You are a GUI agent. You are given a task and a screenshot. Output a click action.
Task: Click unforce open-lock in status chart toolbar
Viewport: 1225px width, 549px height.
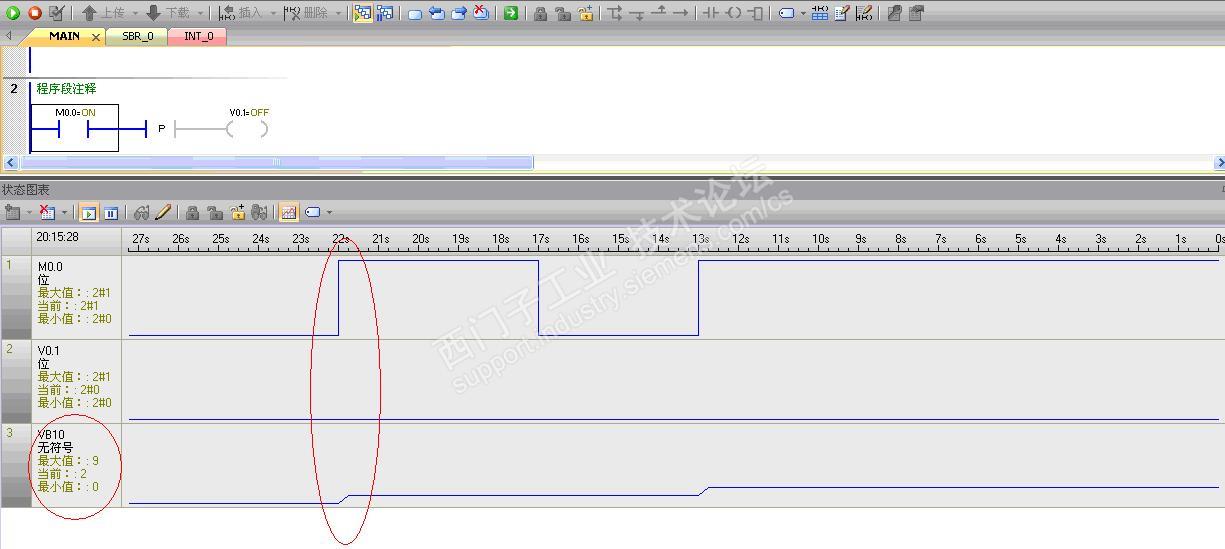click(x=215, y=213)
